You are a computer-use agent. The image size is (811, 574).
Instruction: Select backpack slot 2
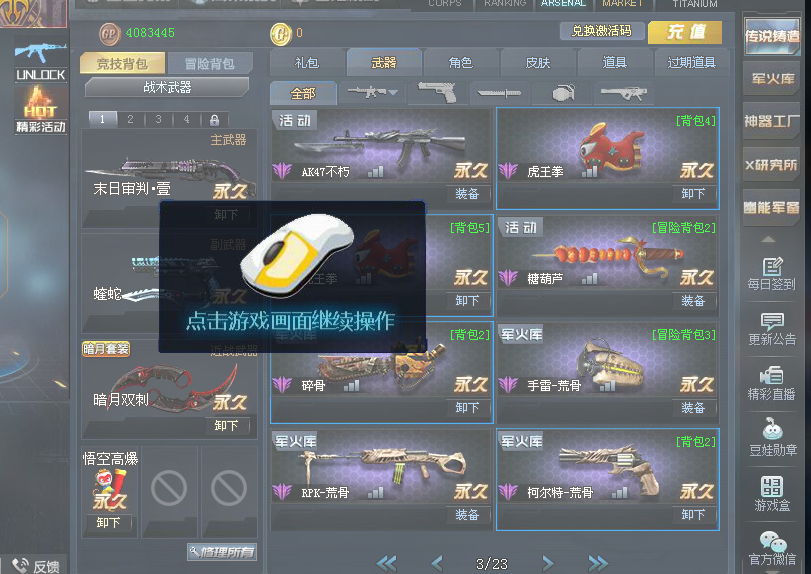point(130,119)
